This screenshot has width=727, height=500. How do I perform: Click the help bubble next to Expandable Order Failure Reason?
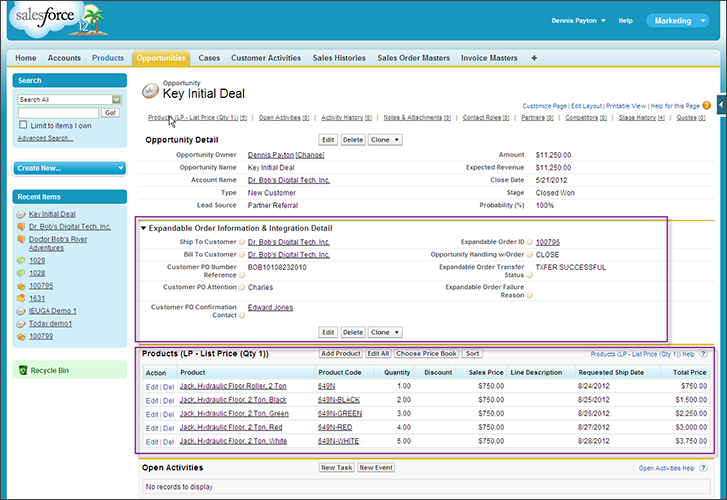529,295
